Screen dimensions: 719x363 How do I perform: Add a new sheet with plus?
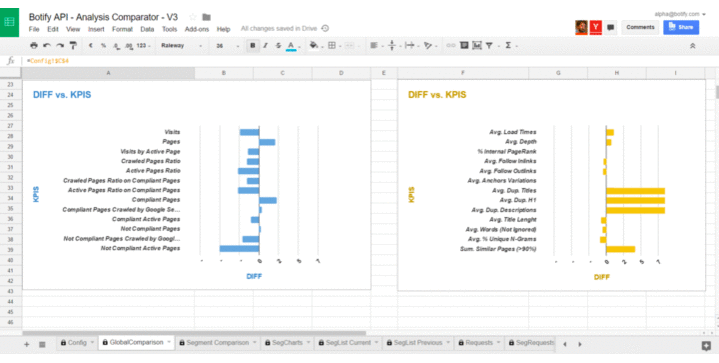27,344
